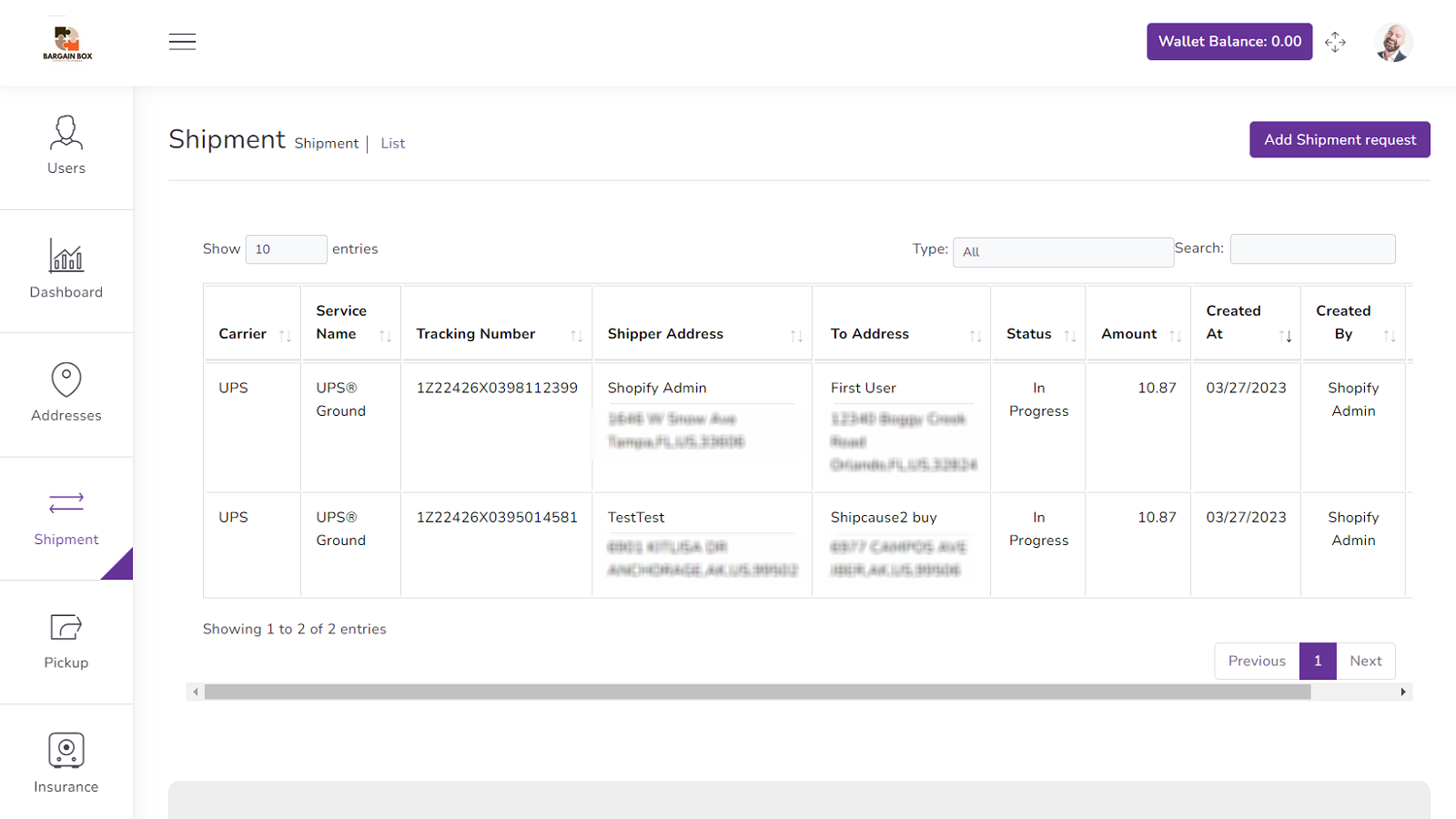Open Users in the sidebar

pyautogui.click(x=66, y=146)
